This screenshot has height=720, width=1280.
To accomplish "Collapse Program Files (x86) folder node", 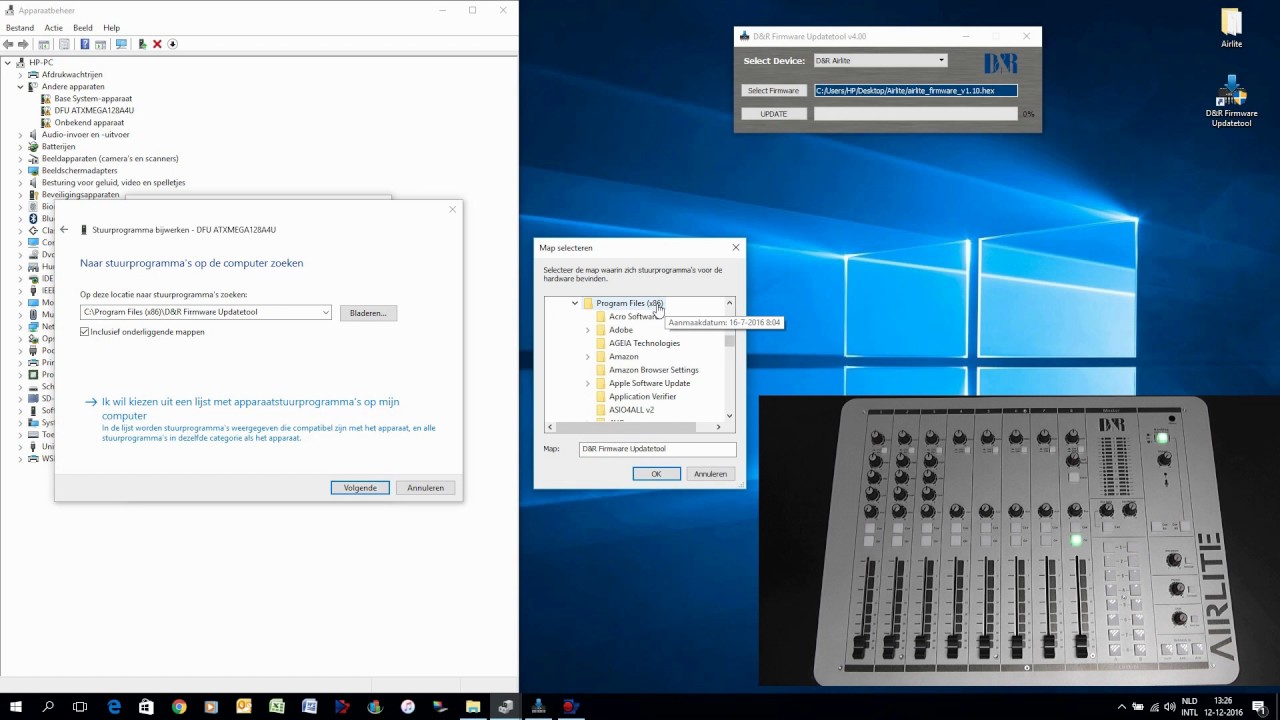I will point(575,303).
